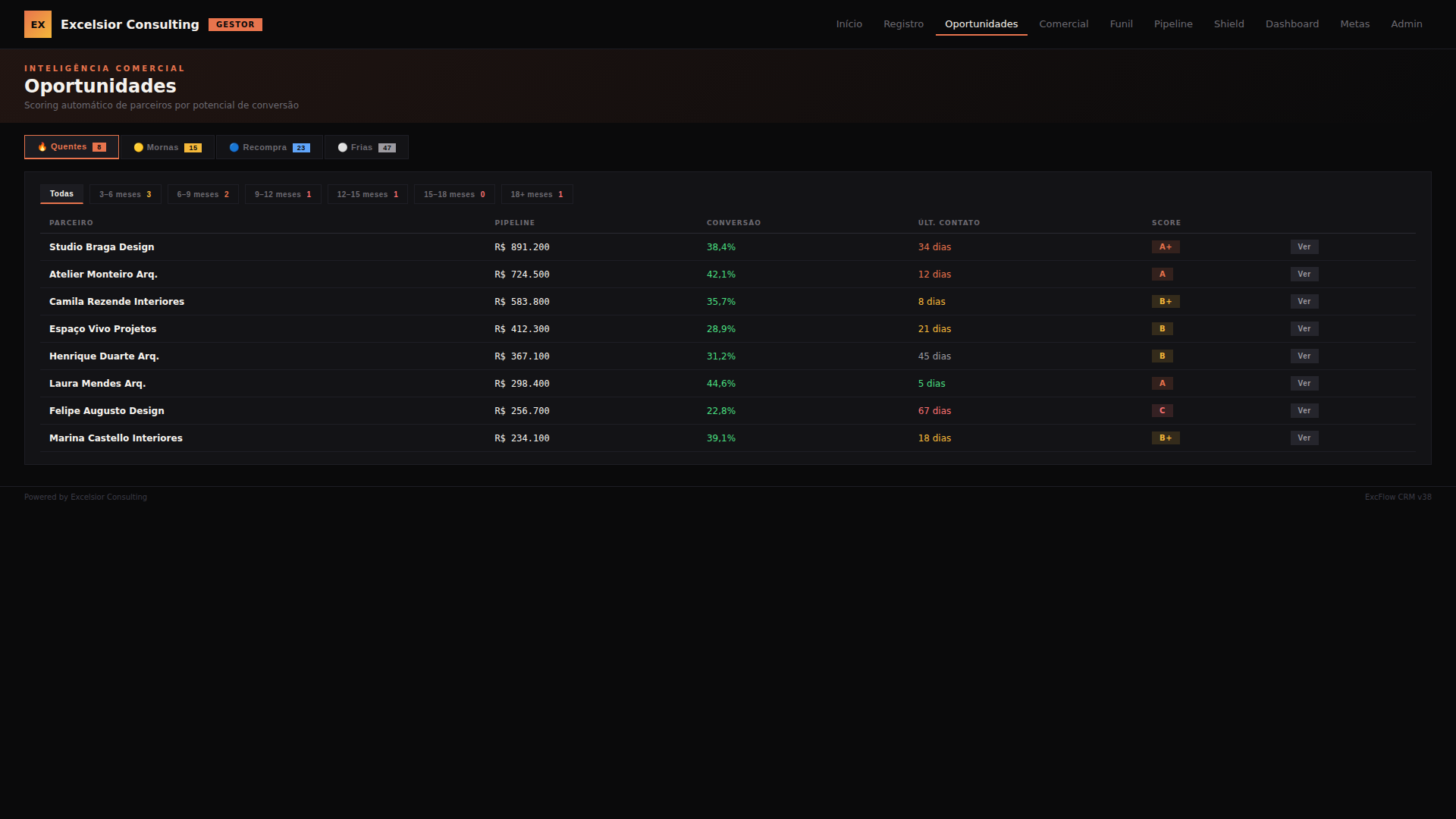Filter by 3–6 meses range
The height and width of the screenshot is (819, 1456).
125,194
